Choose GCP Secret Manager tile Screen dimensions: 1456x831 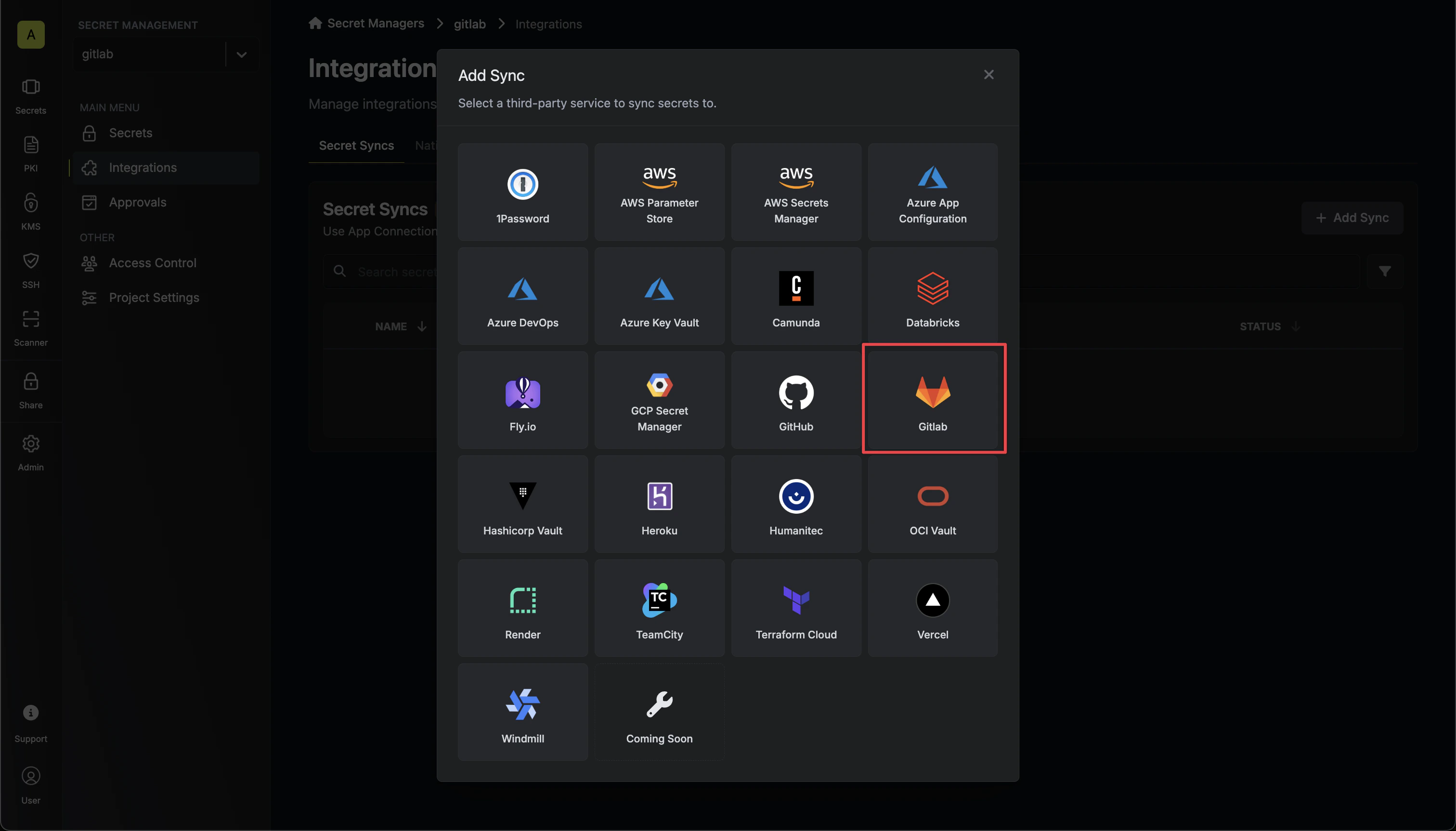click(x=659, y=400)
